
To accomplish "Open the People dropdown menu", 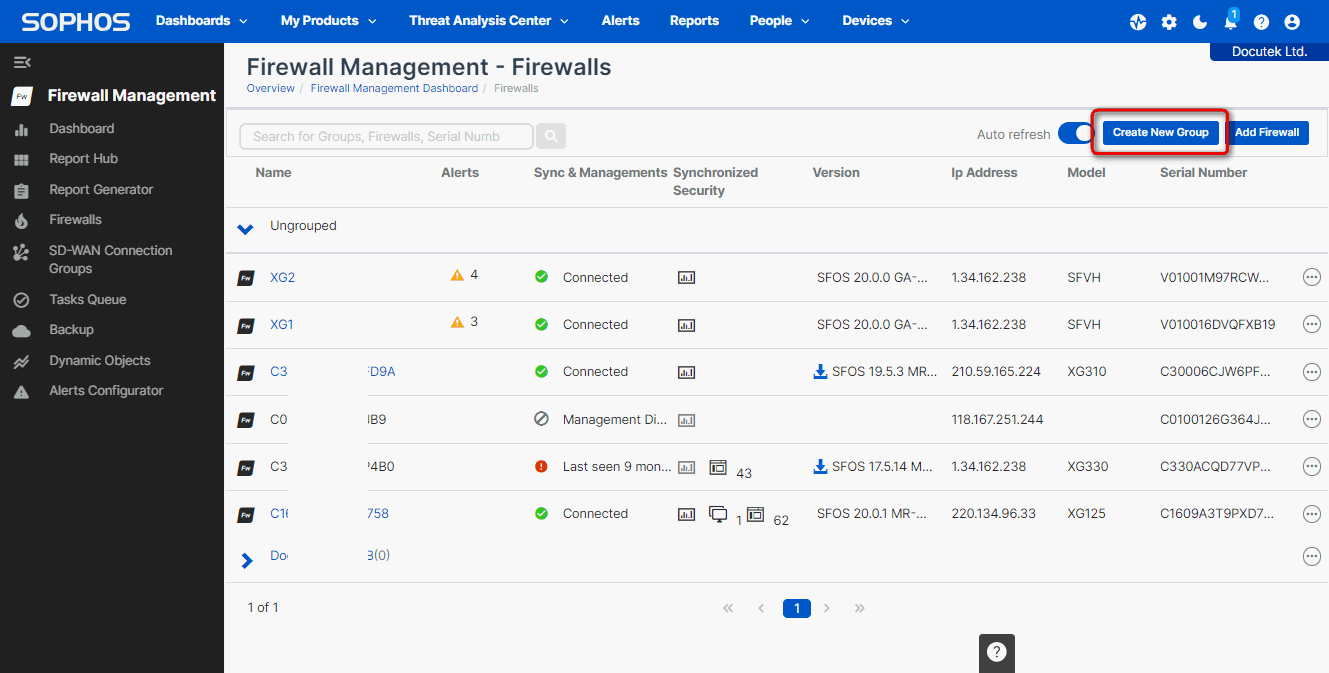I will coord(780,21).
